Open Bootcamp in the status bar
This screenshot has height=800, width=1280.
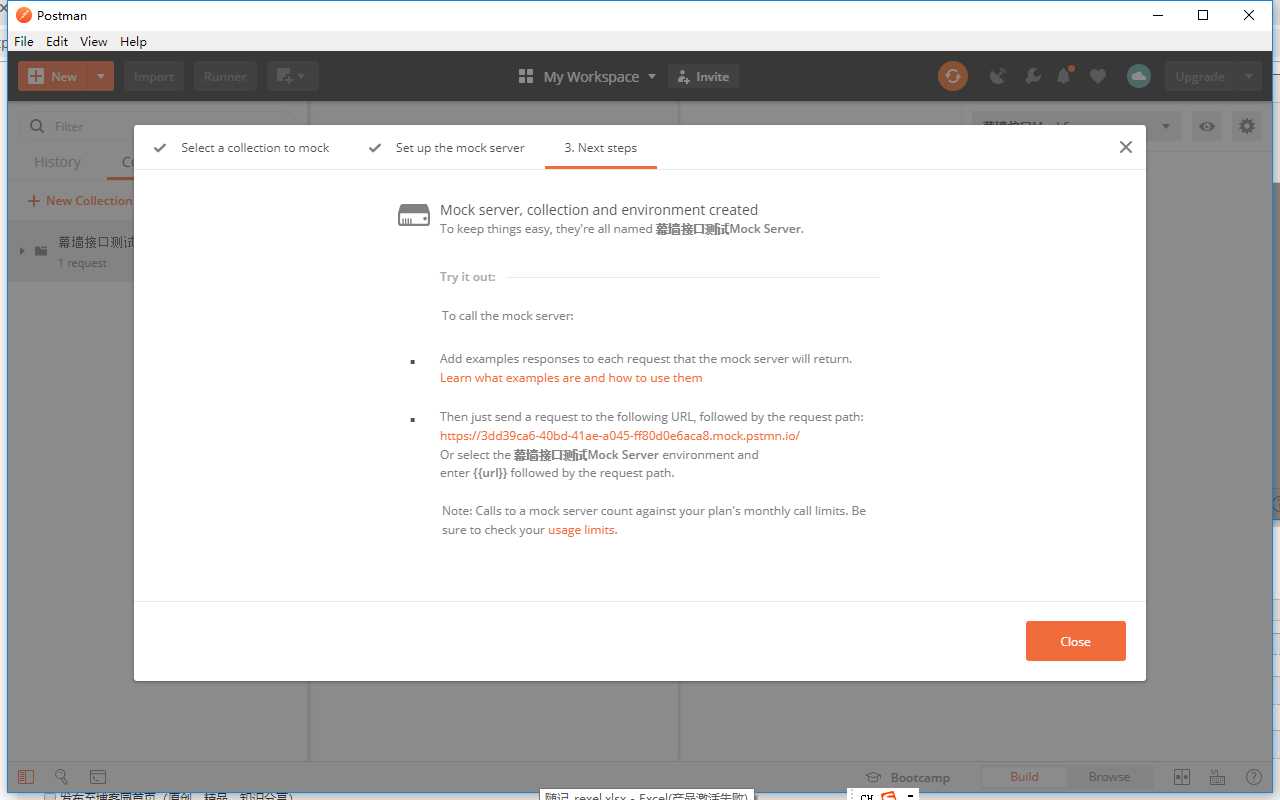pyautogui.click(x=908, y=777)
